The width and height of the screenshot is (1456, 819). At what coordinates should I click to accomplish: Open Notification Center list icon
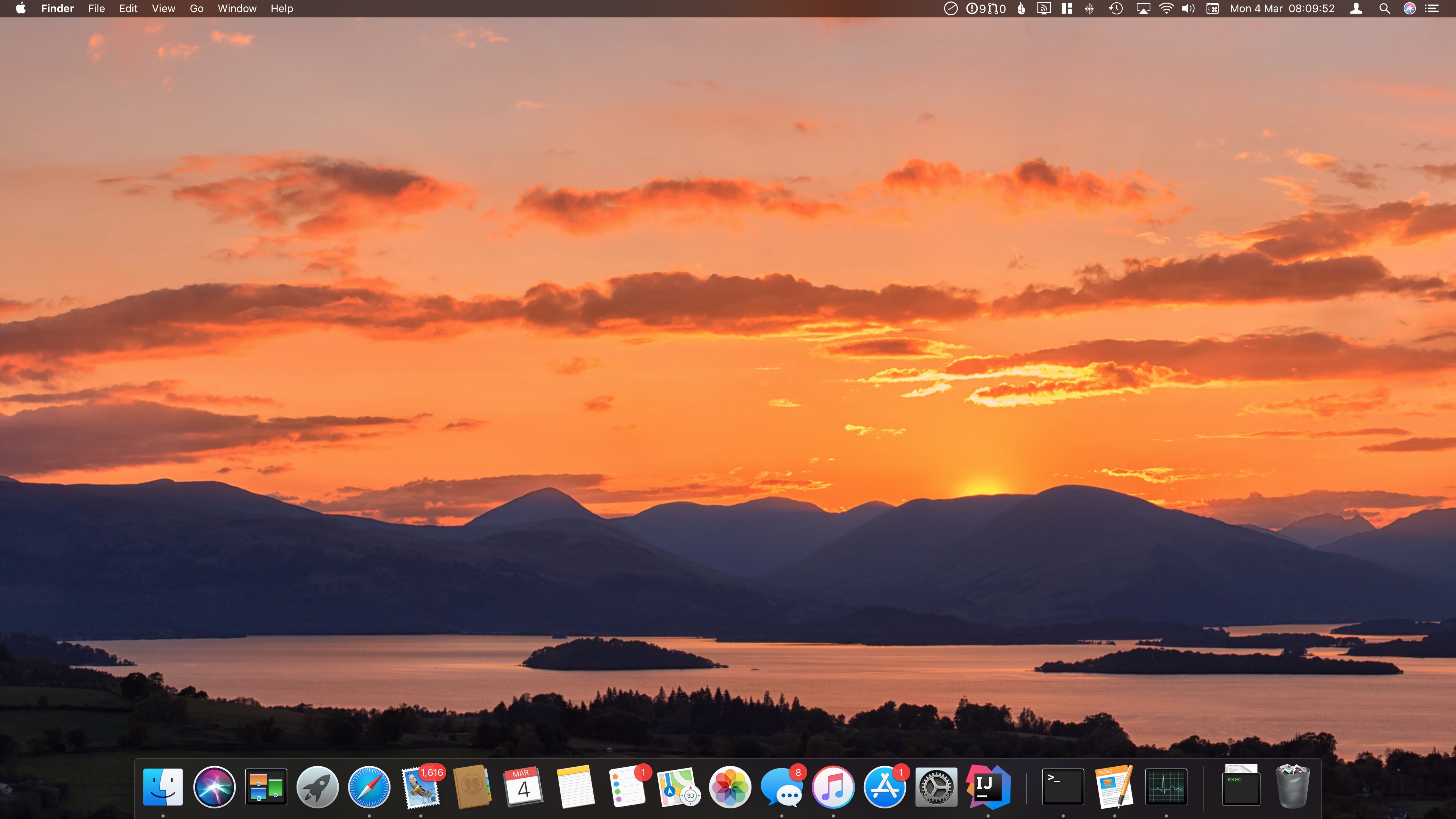(x=1432, y=8)
